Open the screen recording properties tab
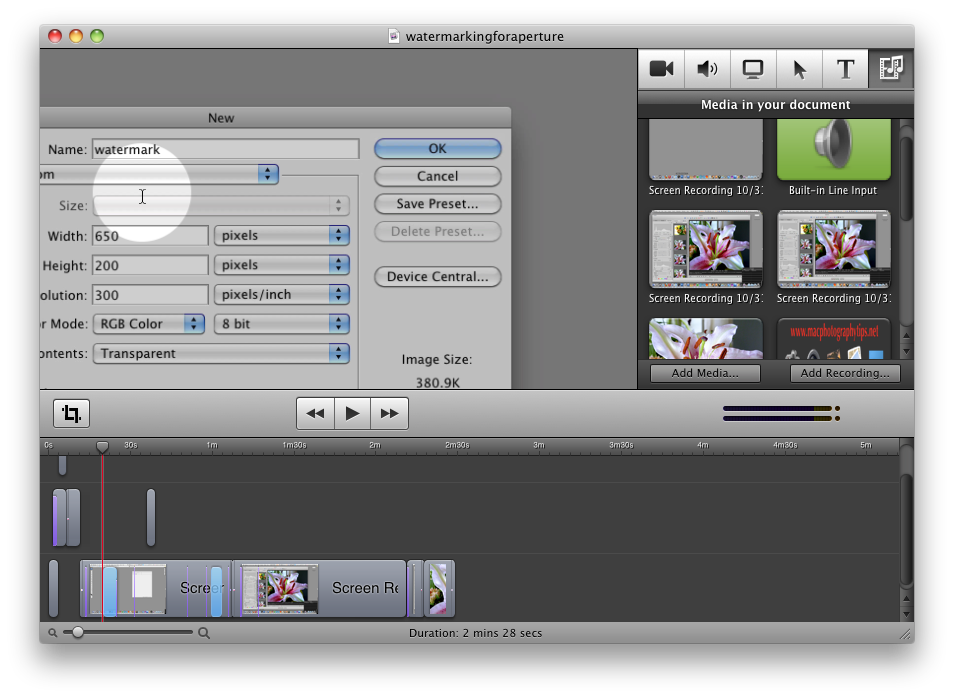The width and height of the screenshot is (954, 698). click(753, 69)
